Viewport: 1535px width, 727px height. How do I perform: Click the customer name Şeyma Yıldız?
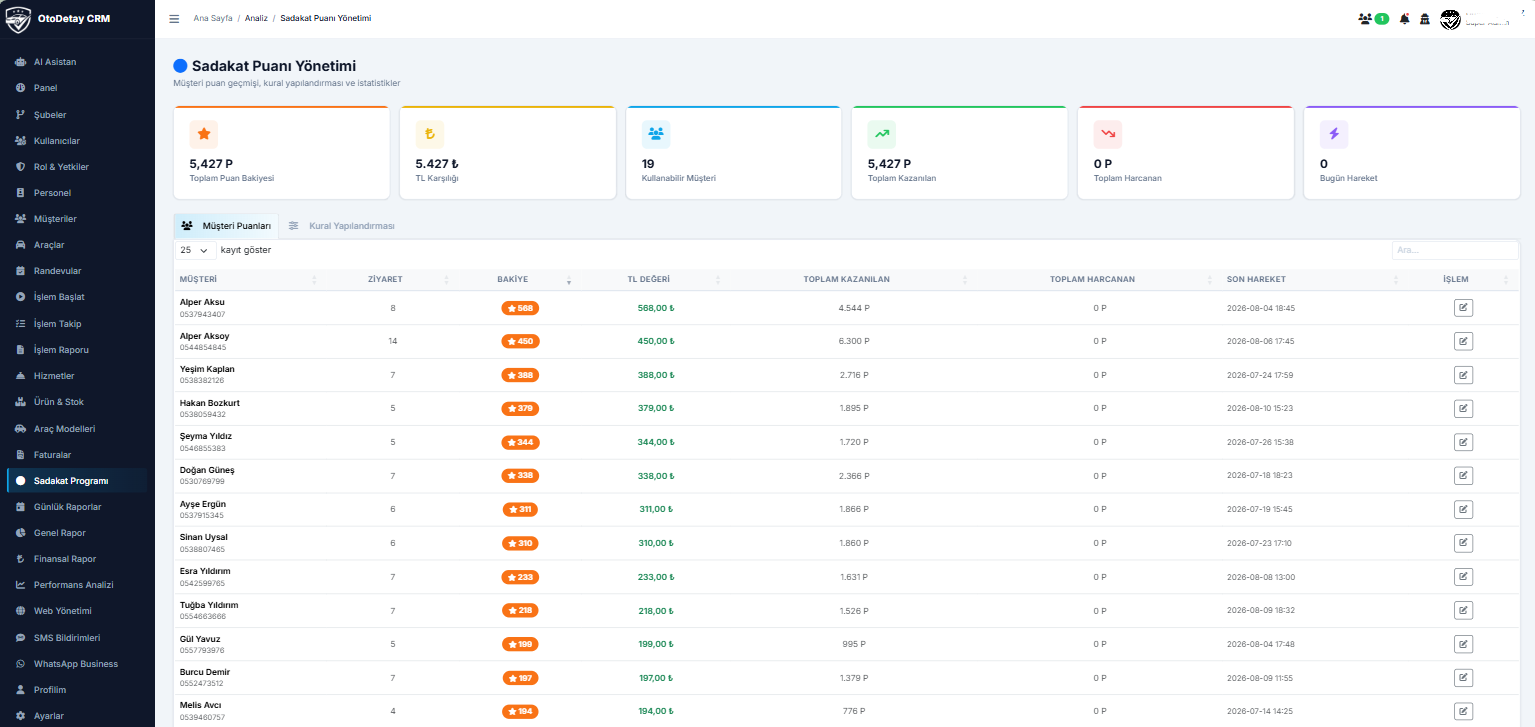[x=206, y=436]
